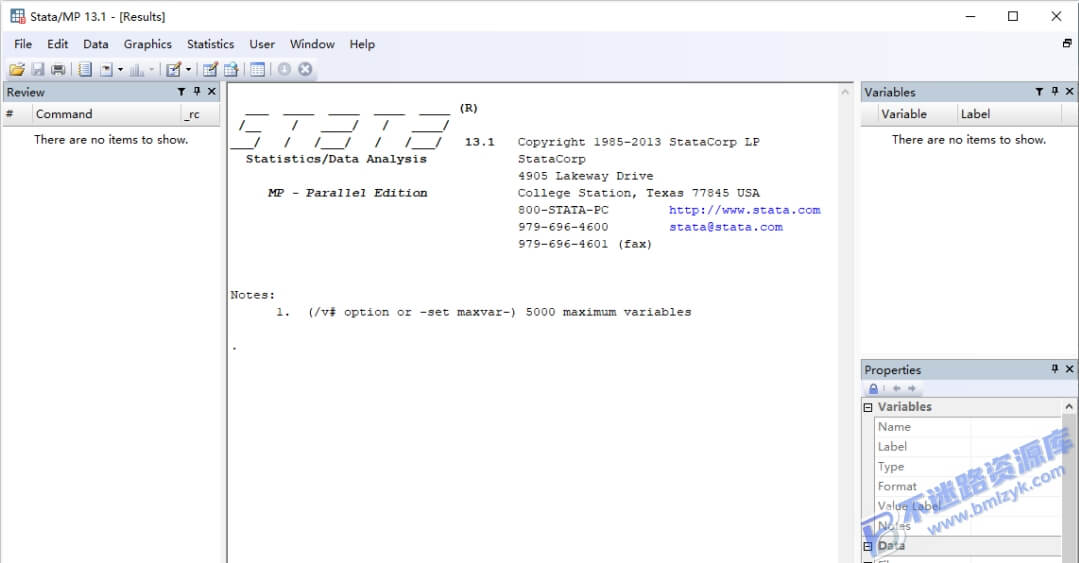Click the "Statistics/Data Analysis" text
Image resolution: width=1079 pixels, height=563 pixels.
(x=336, y=159)
